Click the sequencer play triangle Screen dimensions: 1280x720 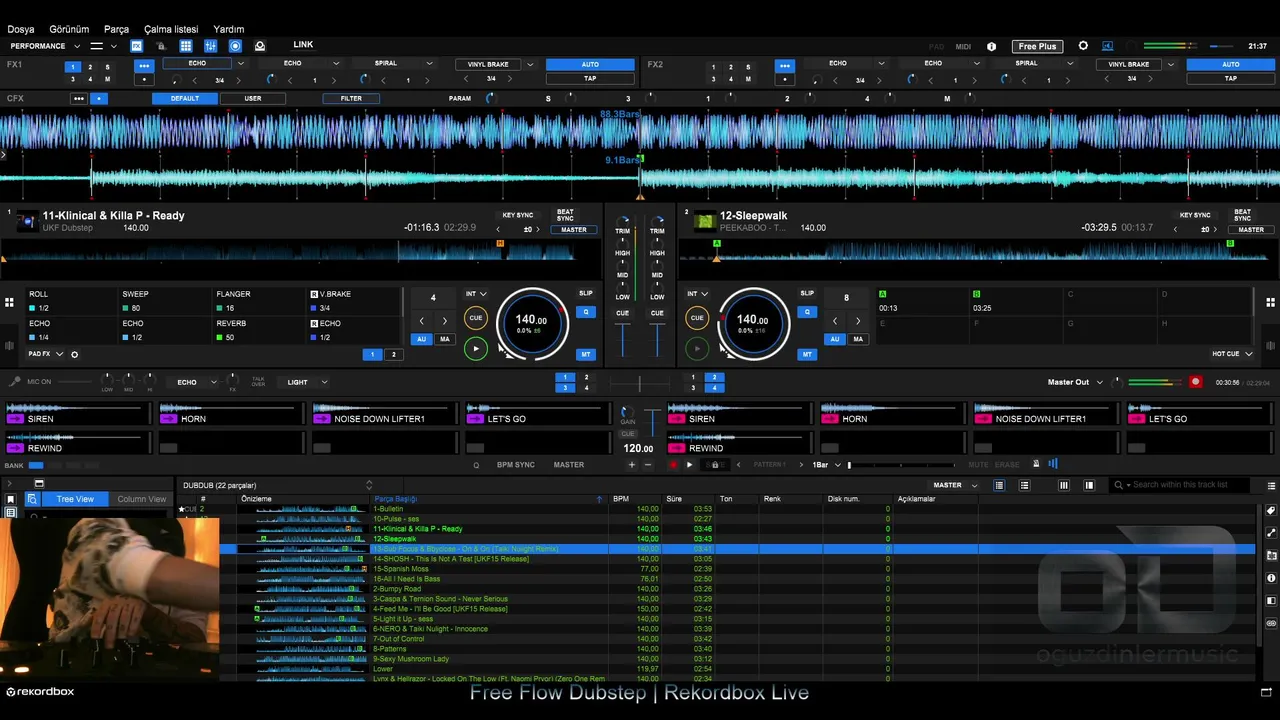(689, 465)
